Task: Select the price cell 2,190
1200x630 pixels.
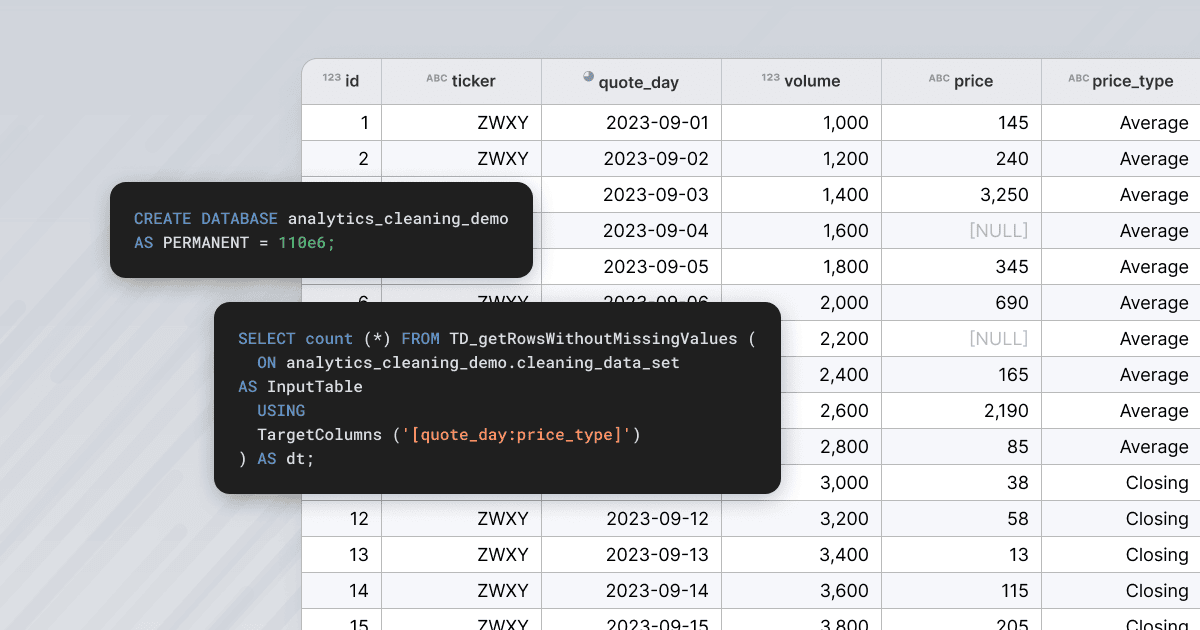Action: coord(1005,411)
